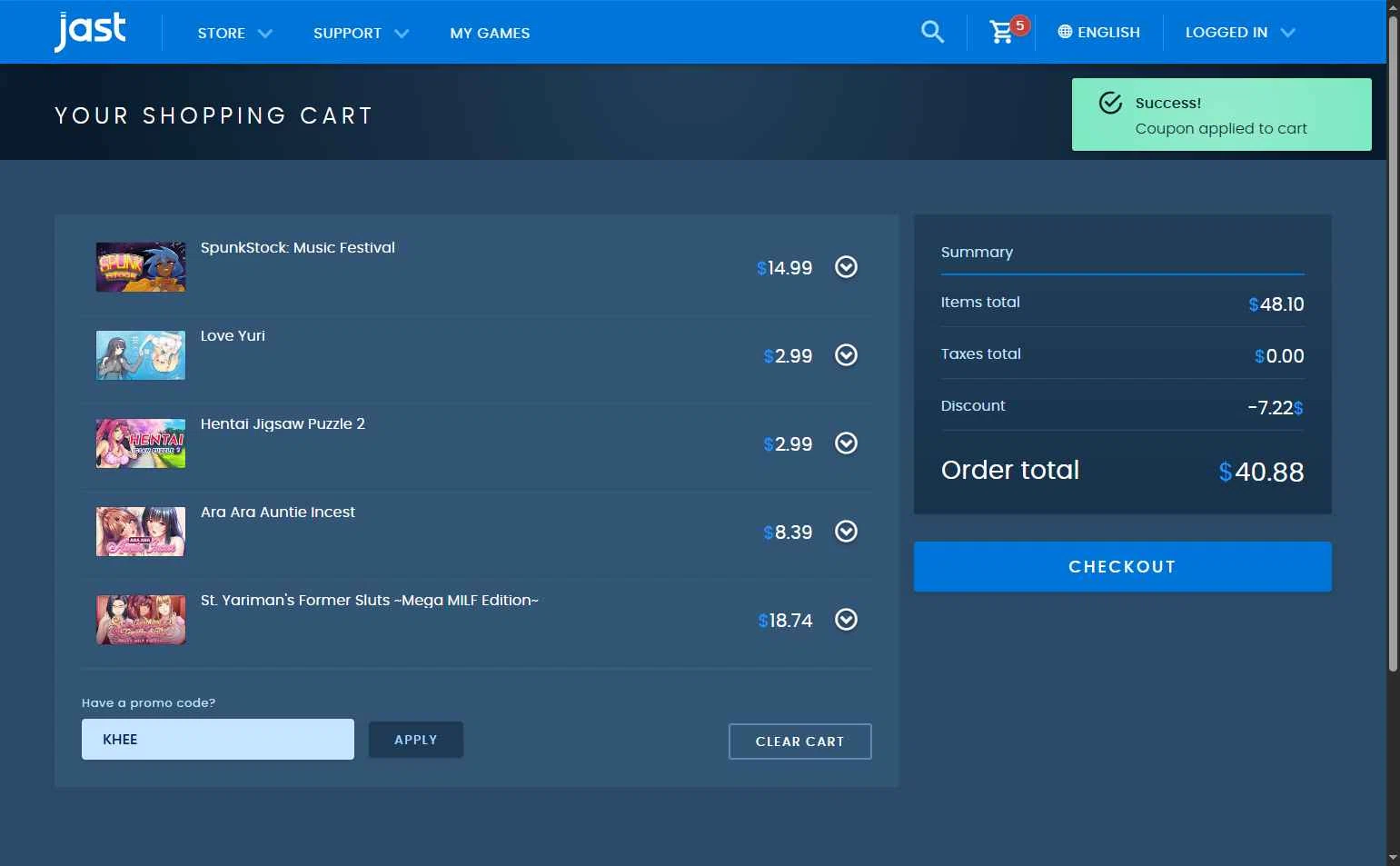The image size is (1400, 866).
Task: Click the Order total amount $40.88
Action: click(1261, 472)
